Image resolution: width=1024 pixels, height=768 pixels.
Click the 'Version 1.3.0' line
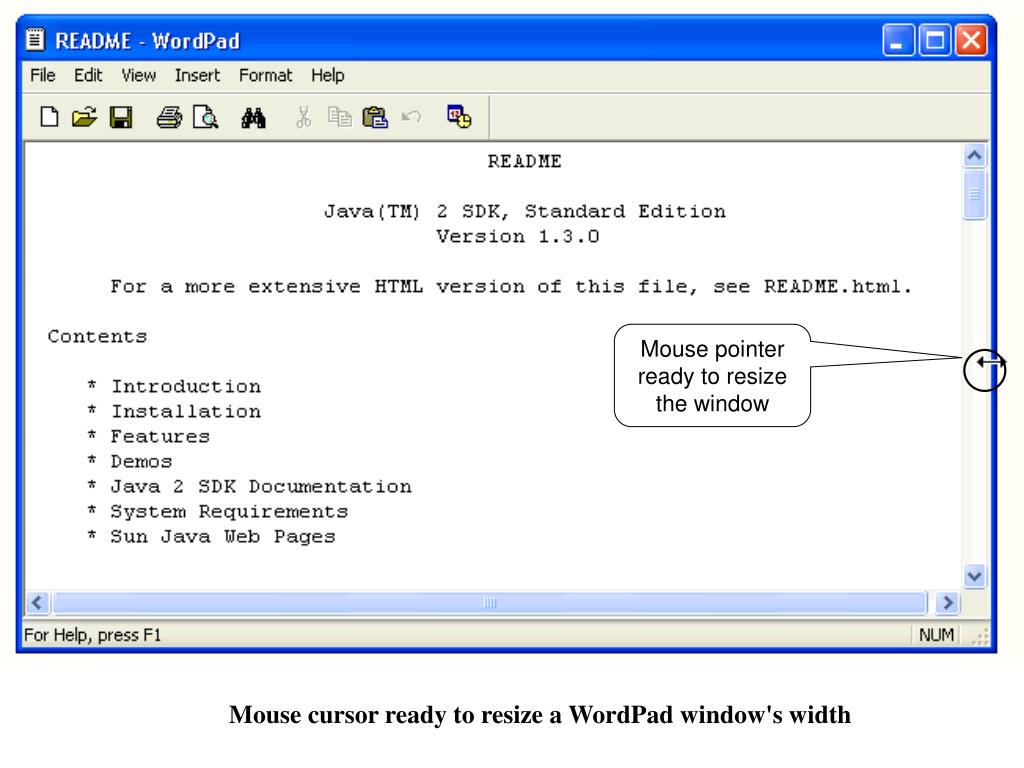click(x=518, y=236)
